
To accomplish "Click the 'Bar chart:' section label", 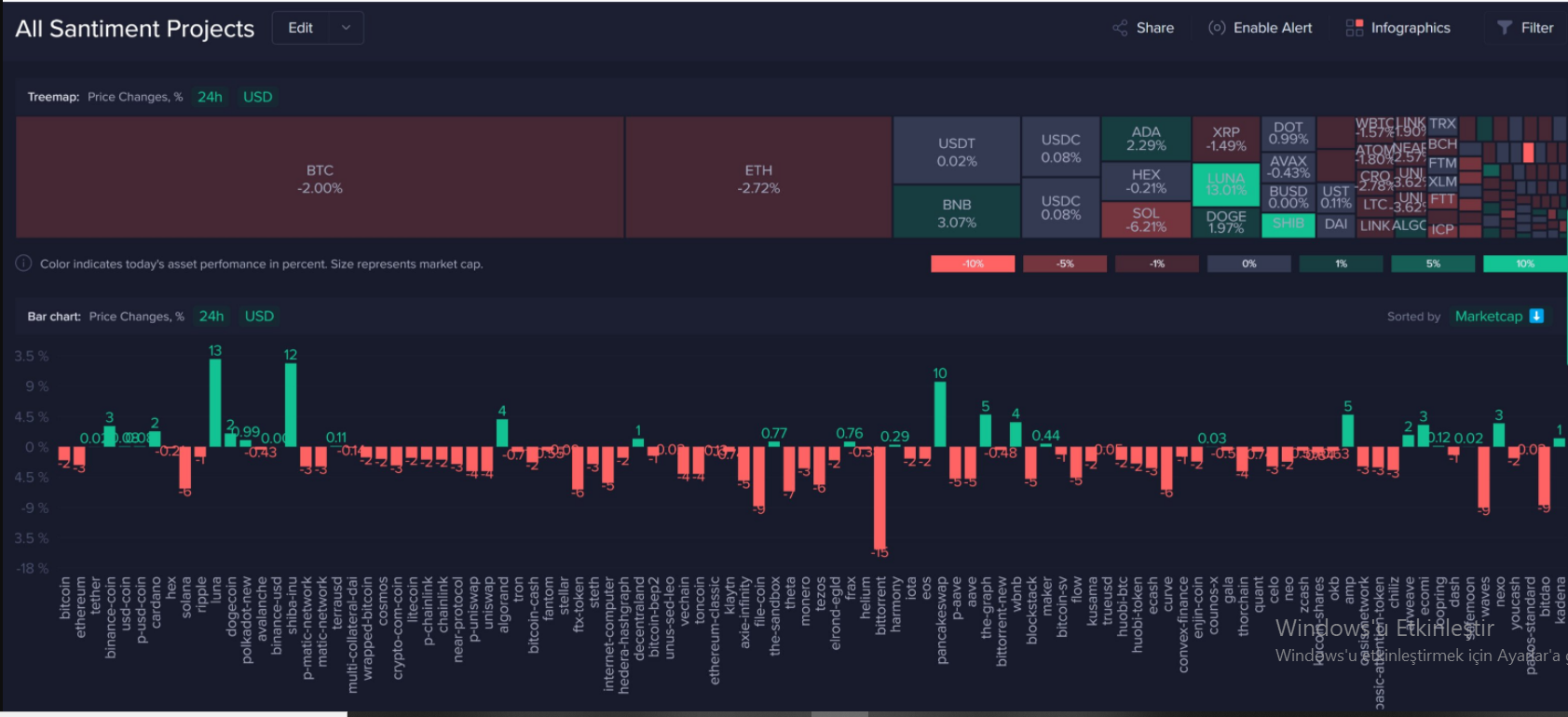I will tap(54, 317).
